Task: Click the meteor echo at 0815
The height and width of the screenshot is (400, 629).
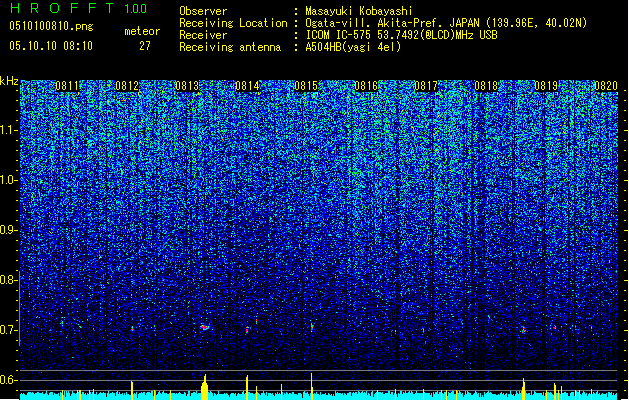Action: (311, 327)
